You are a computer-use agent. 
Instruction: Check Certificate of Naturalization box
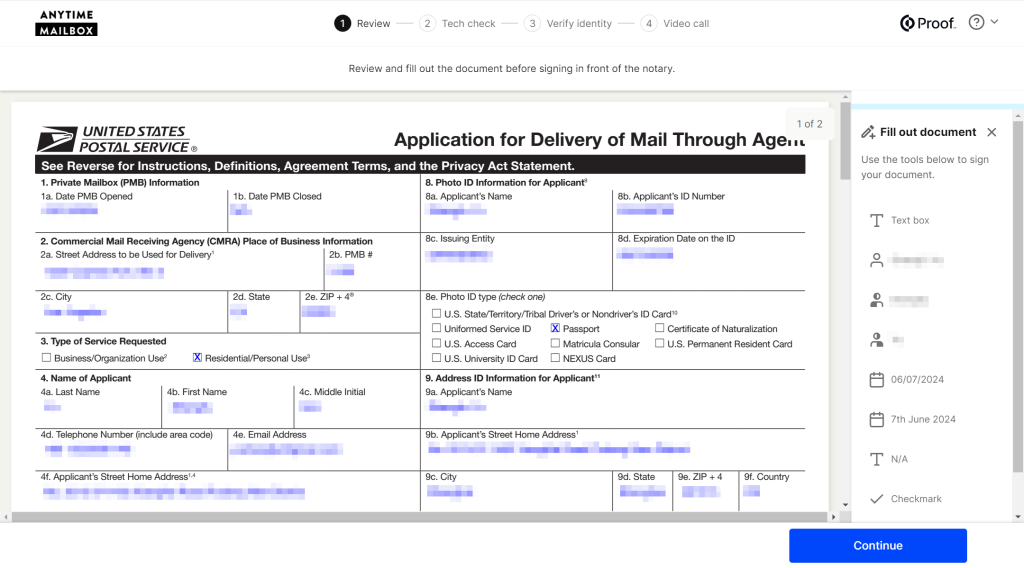click(660, 328)
